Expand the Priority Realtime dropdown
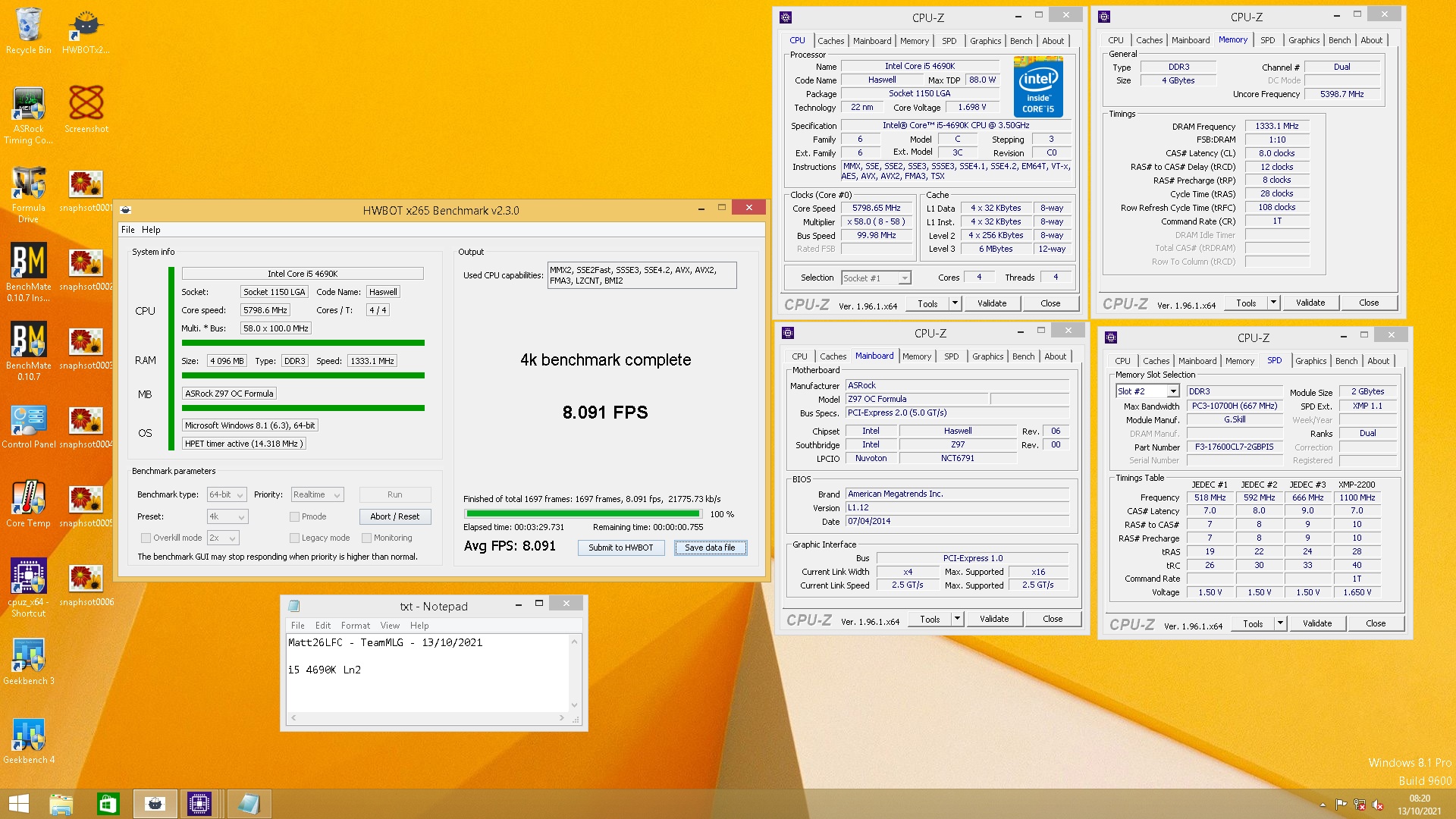Screen dimensions: 1456x819 tap(318, 494)
